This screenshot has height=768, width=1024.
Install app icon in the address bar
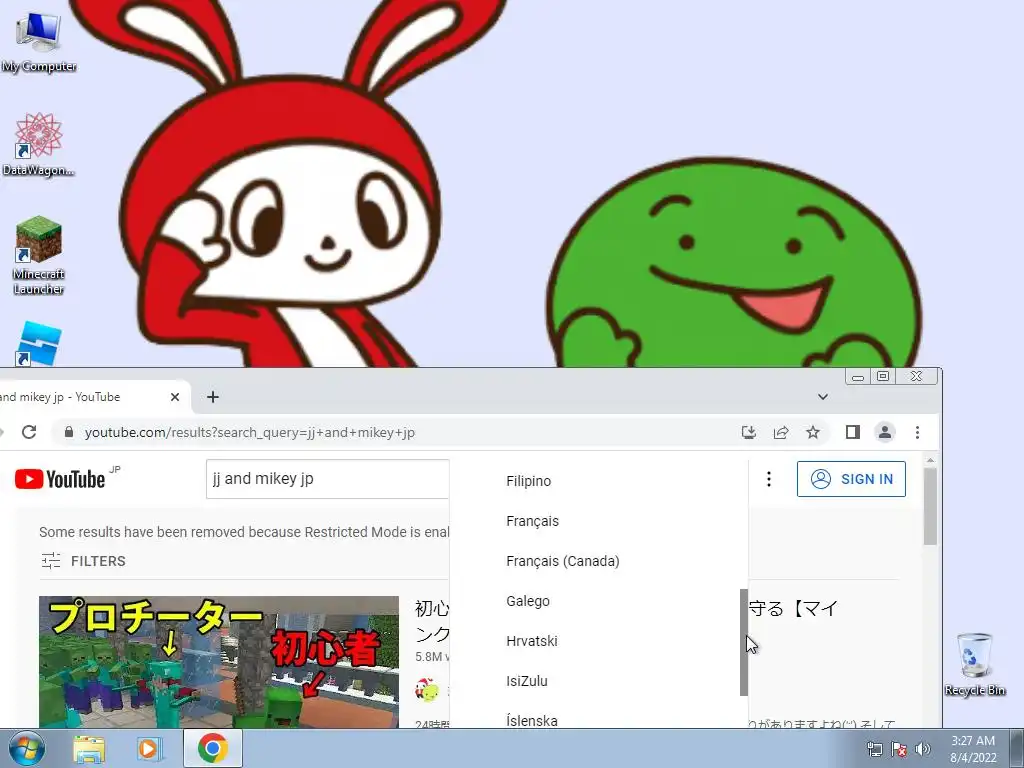pyautogui.click(x=749, y=432)
